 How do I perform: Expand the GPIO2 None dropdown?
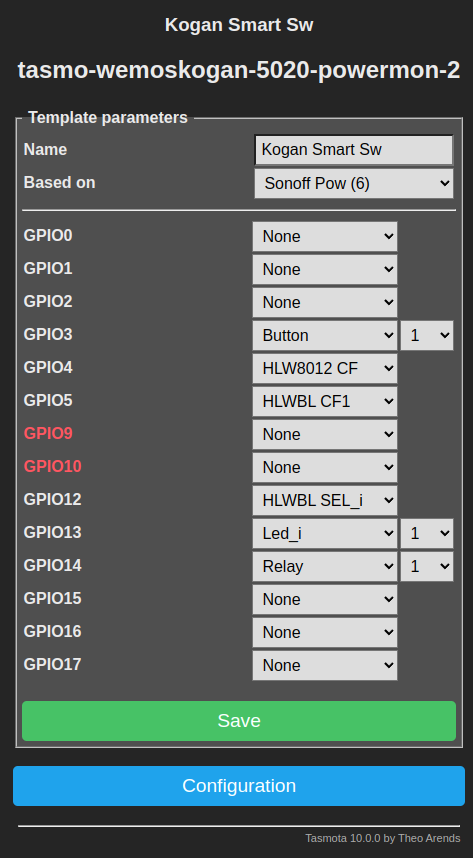pos(325,303)
